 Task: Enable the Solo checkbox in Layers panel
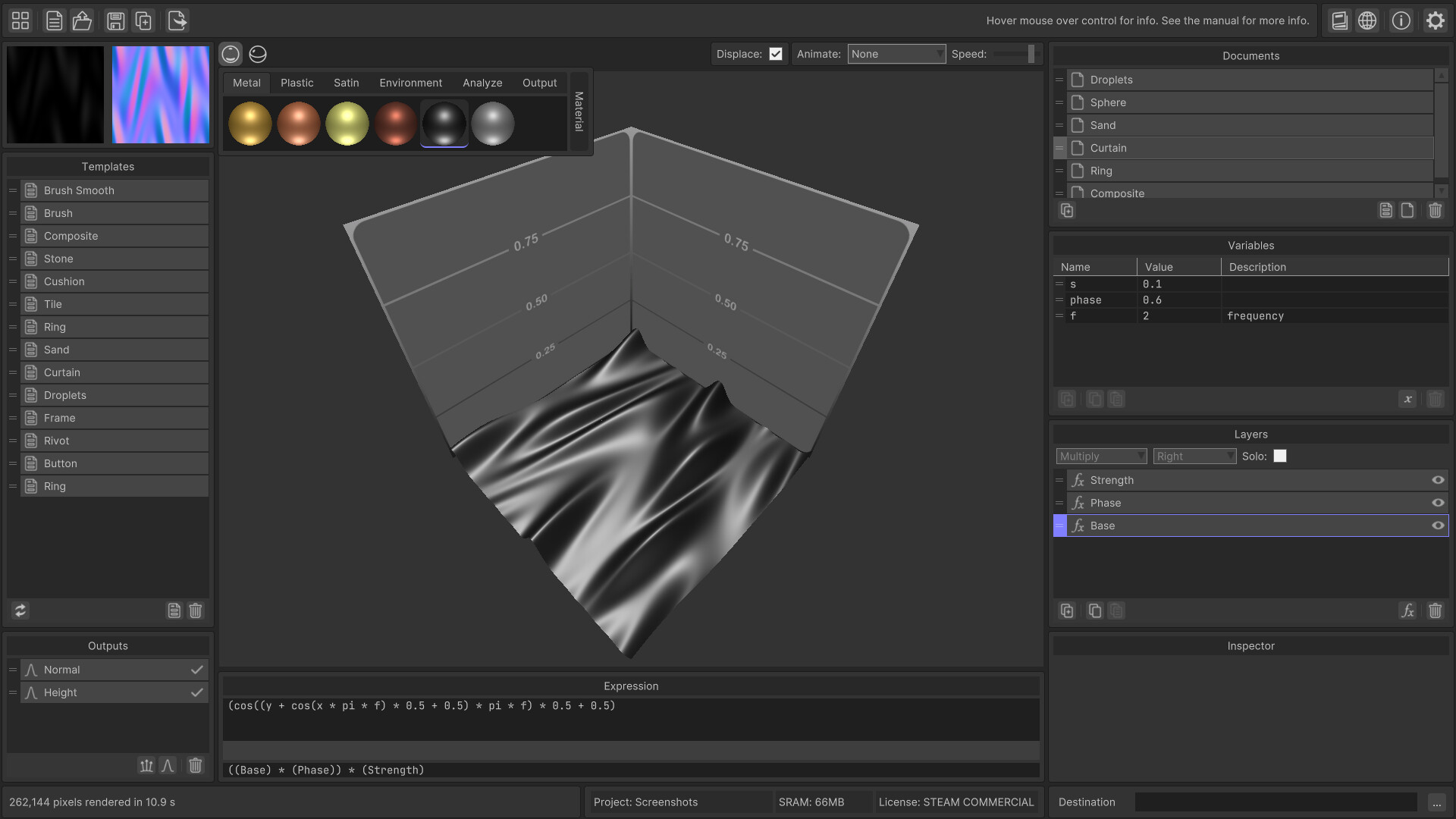coord(1280,456)
